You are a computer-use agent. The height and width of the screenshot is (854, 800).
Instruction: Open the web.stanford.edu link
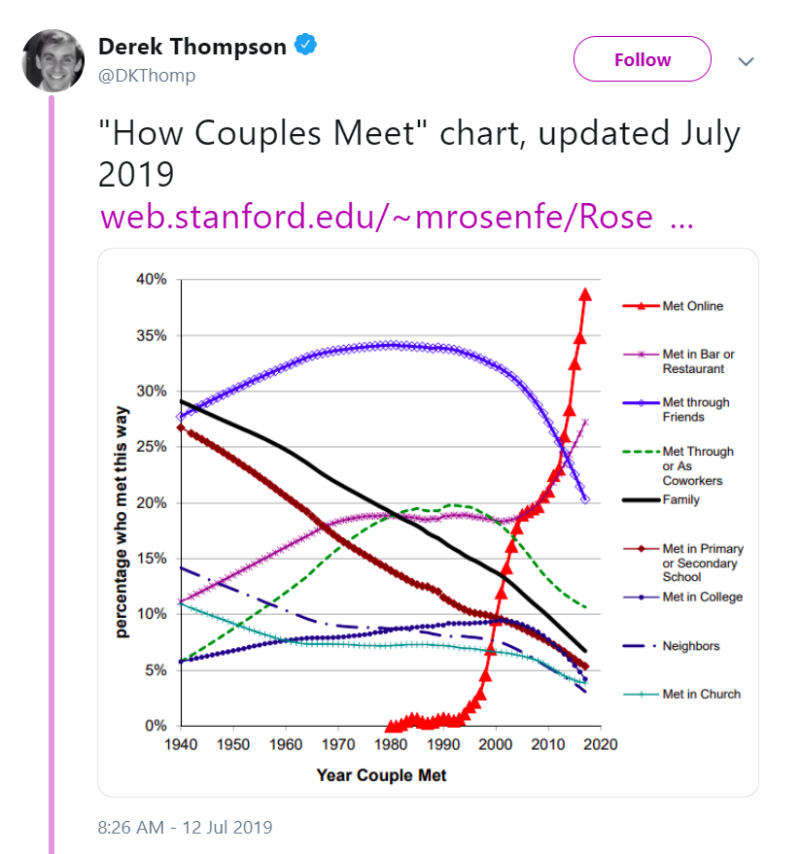[x=396, y=217]
